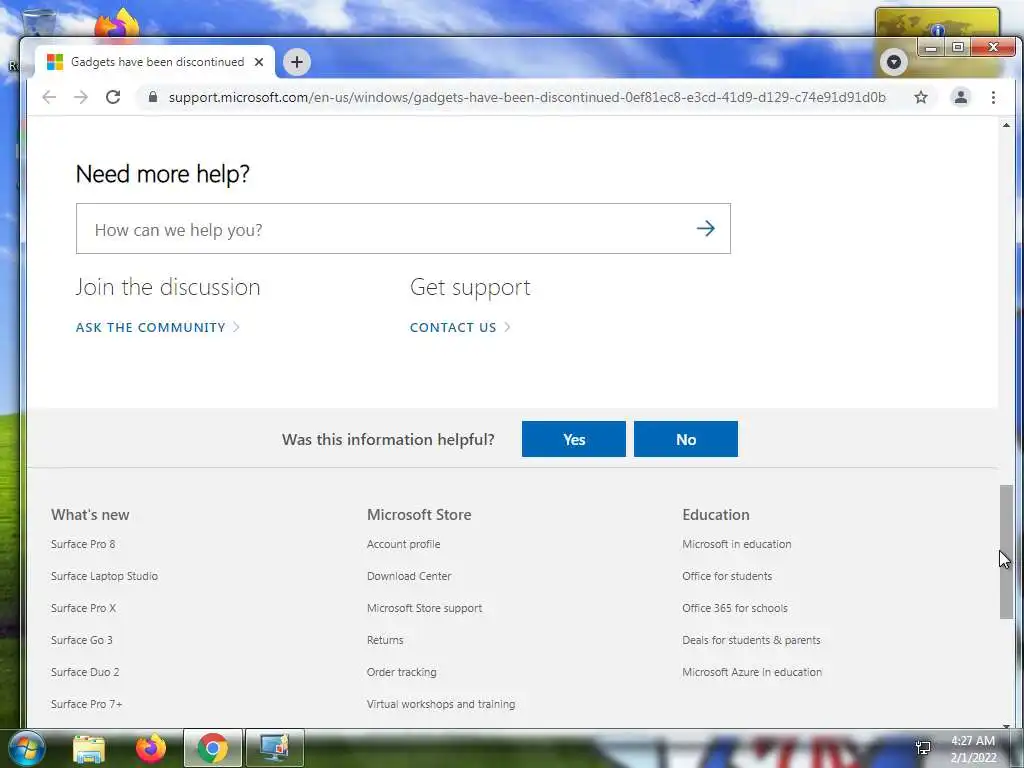Open the Surface Duo 2 link

[85, 672]
